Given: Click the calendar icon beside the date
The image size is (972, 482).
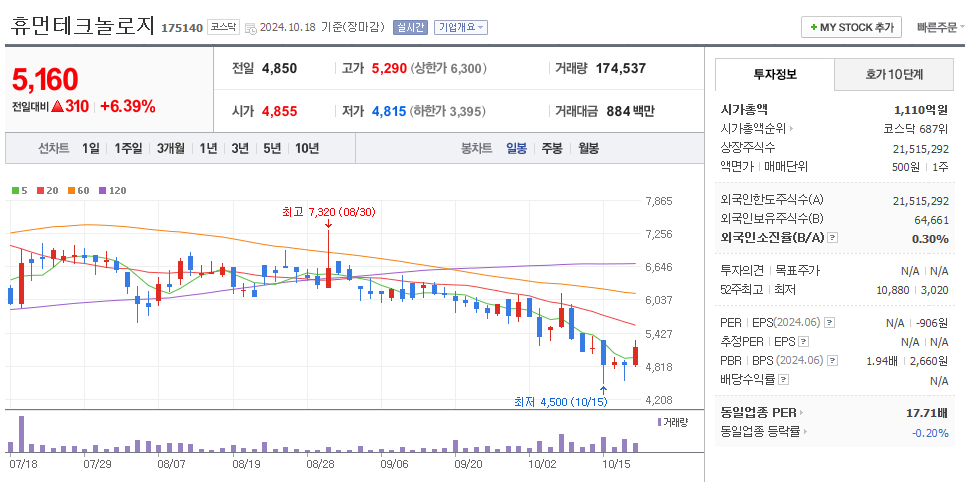Looking at the screenshot, I should pyautogui.click(x=250, y=28).
